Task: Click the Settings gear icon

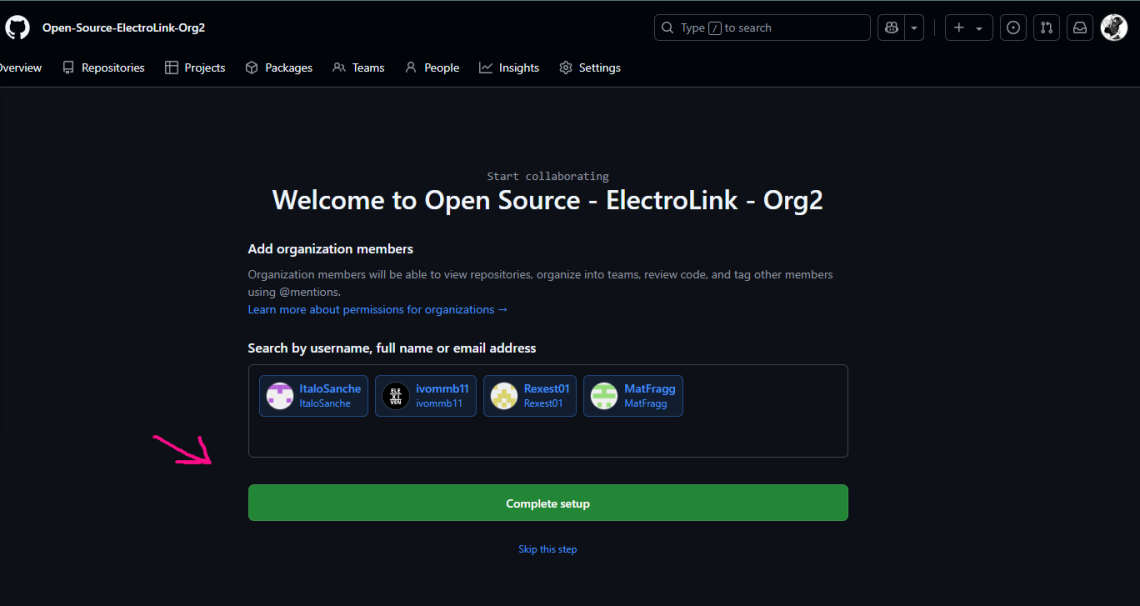Action: click(566, 68)
